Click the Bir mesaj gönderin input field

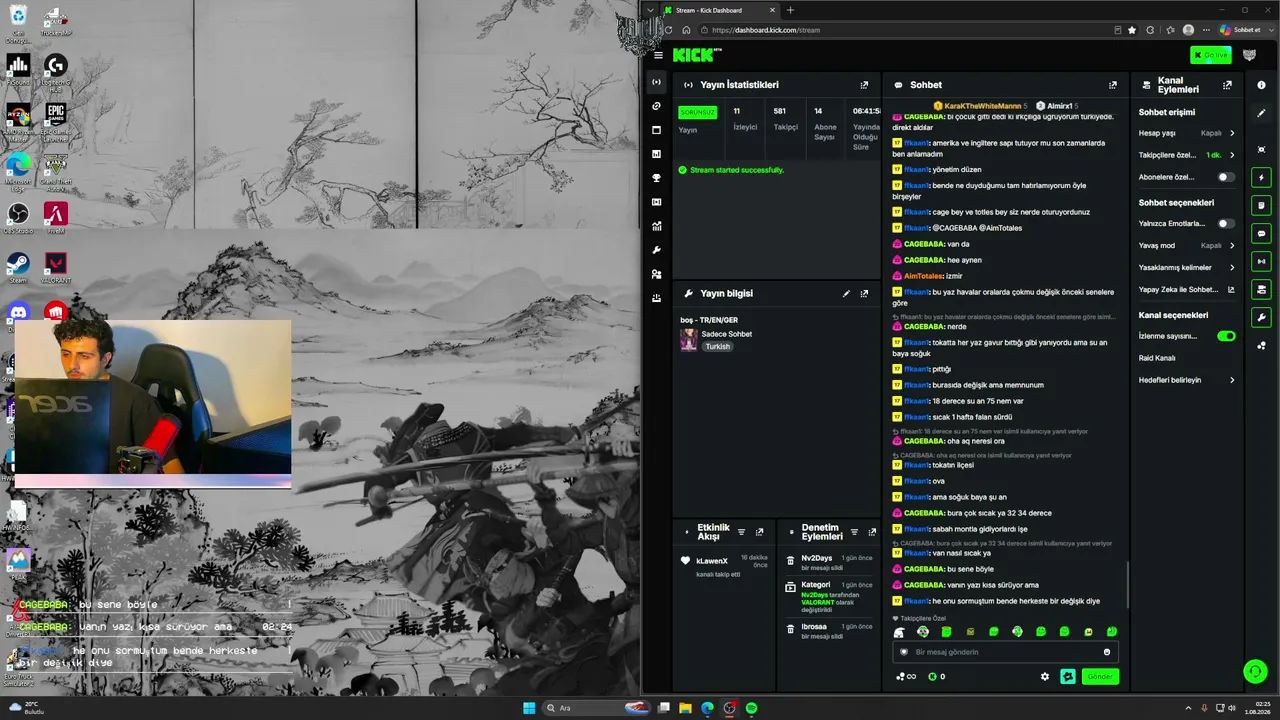[x=1005, y=652]
